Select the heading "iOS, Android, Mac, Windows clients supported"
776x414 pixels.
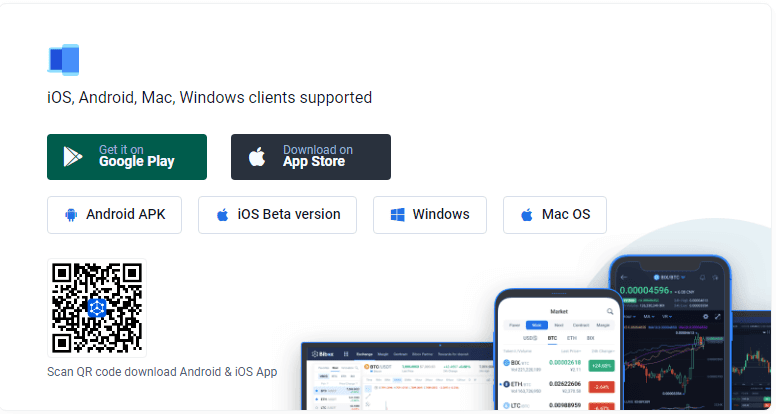209,97
